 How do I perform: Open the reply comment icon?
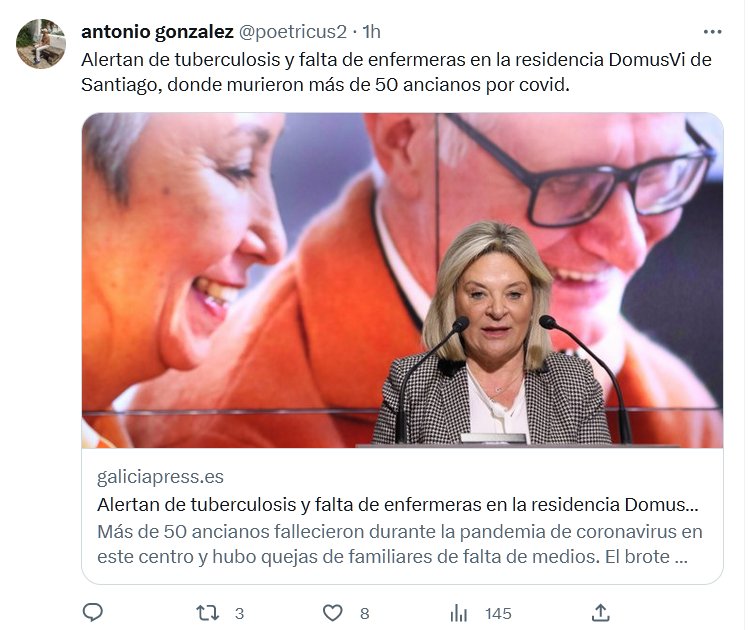point(92,613)
